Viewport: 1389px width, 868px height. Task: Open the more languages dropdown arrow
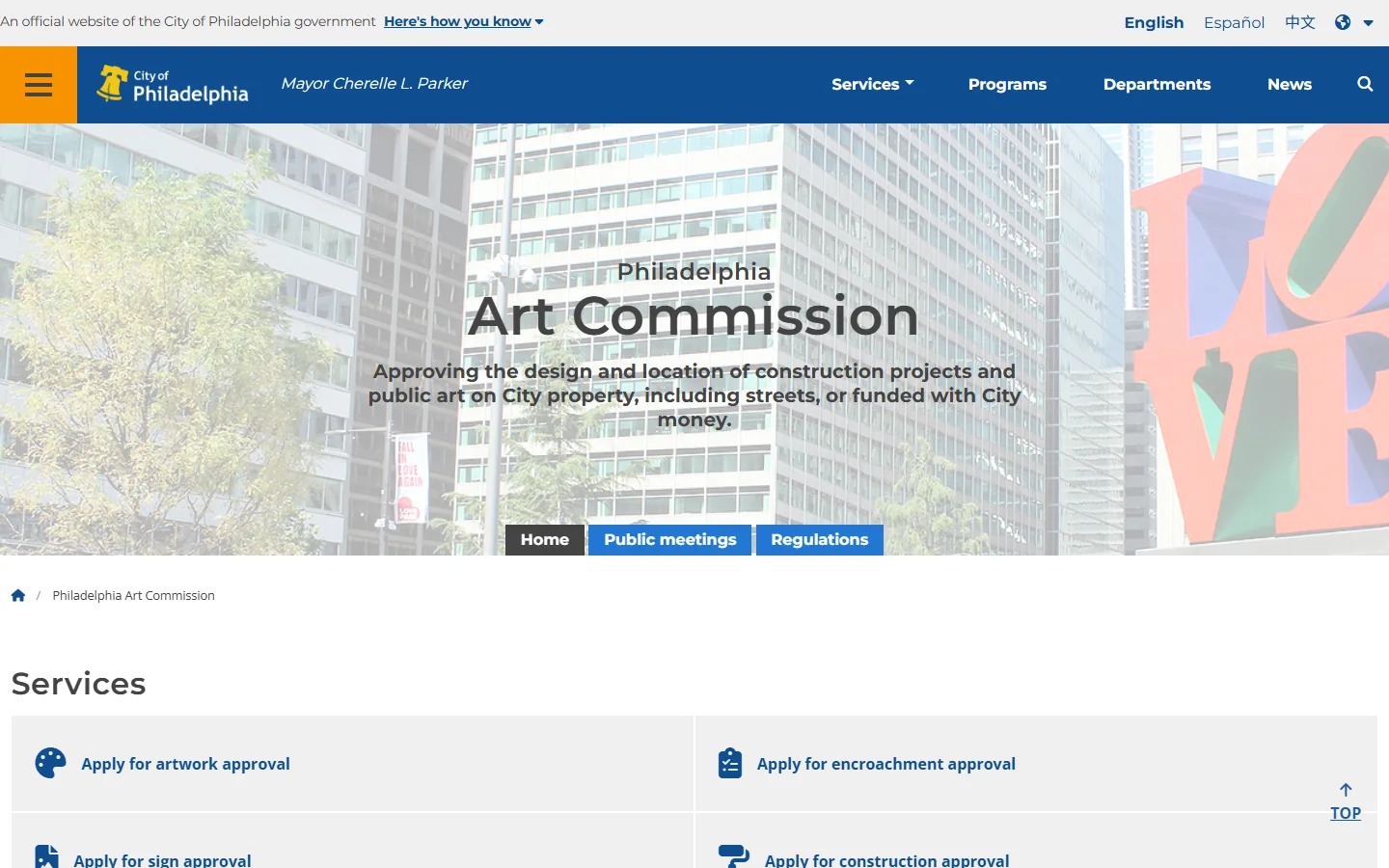tap(1368, 22)
